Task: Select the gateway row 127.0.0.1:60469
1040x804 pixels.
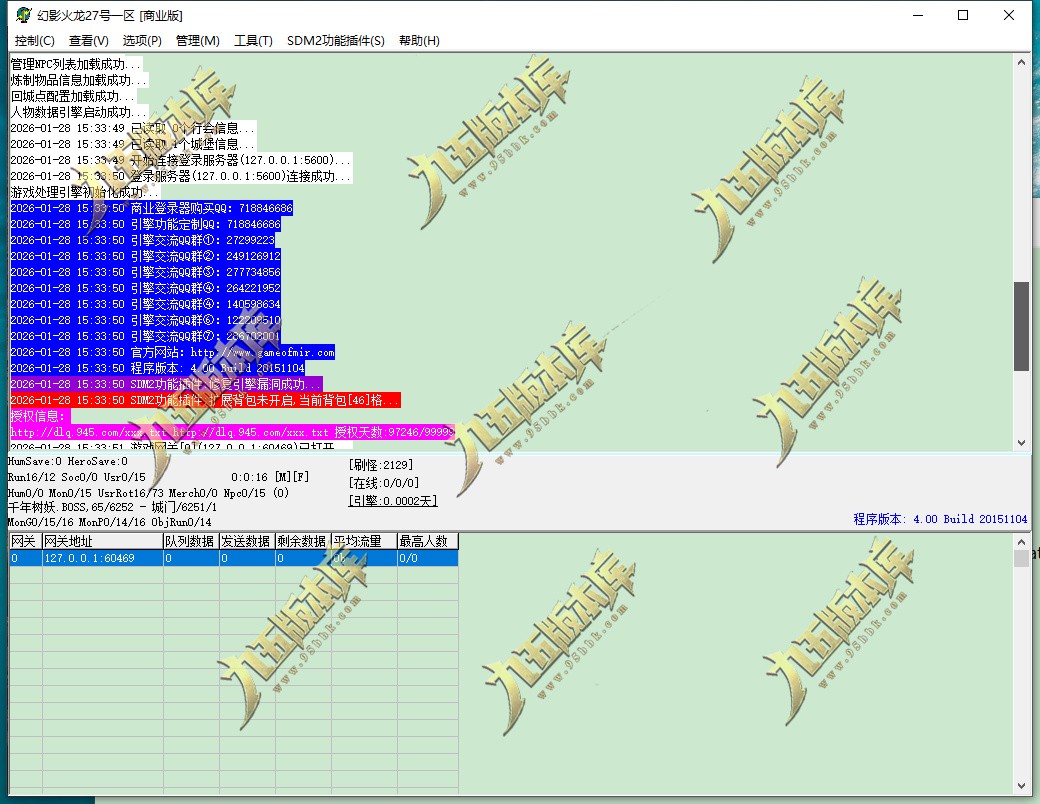Action: click(x=233, y=558)
